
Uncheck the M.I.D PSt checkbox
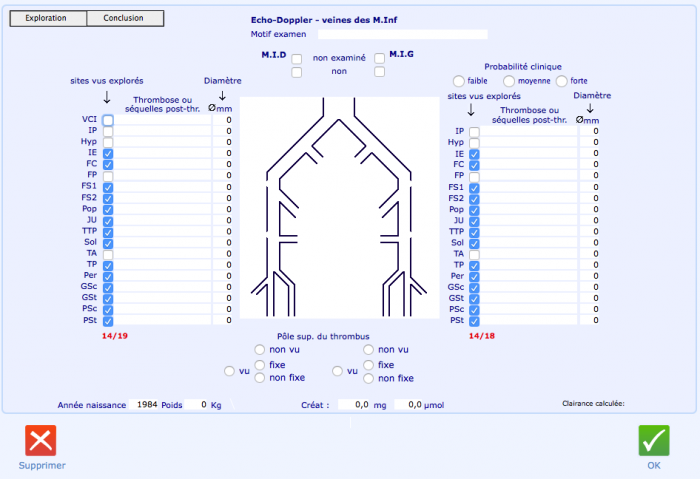coord(108,321)
